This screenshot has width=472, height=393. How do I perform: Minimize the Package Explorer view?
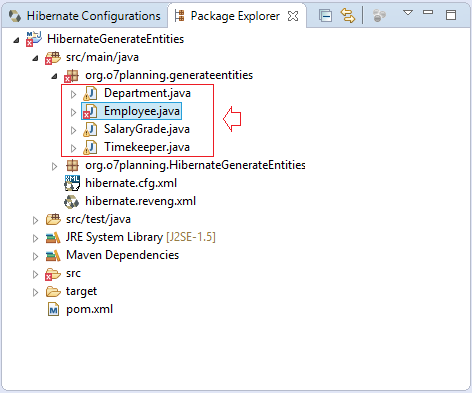pyautogui.click(x=428, y=13)
